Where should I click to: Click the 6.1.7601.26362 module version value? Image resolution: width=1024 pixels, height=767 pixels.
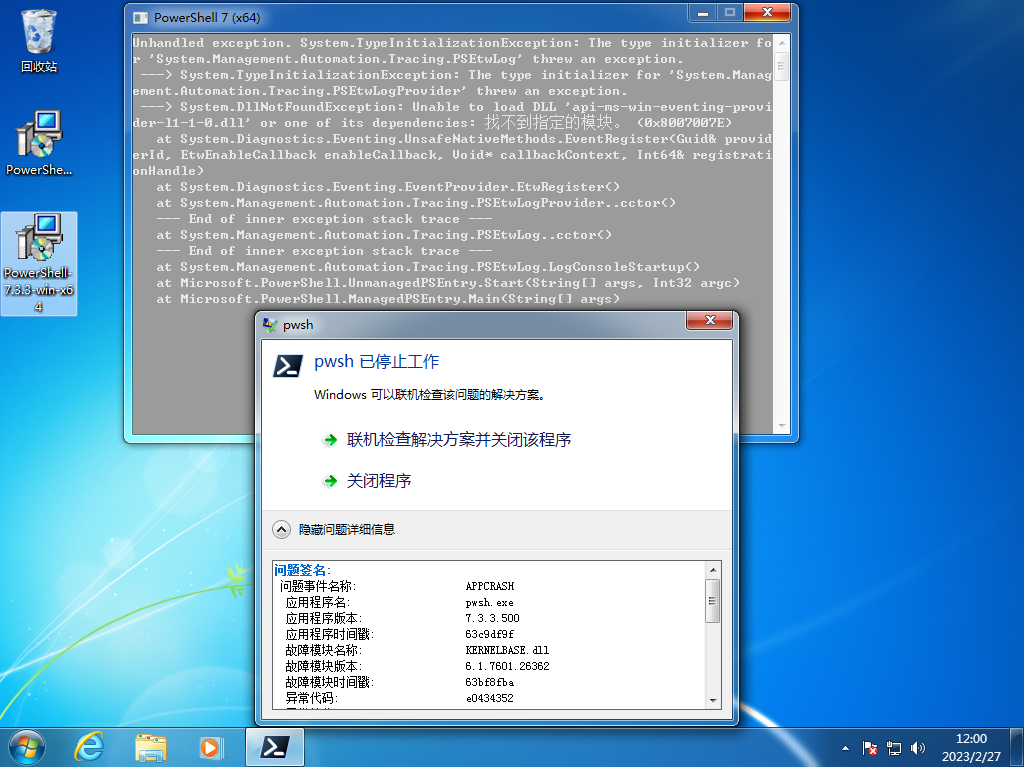click(507, 666)
